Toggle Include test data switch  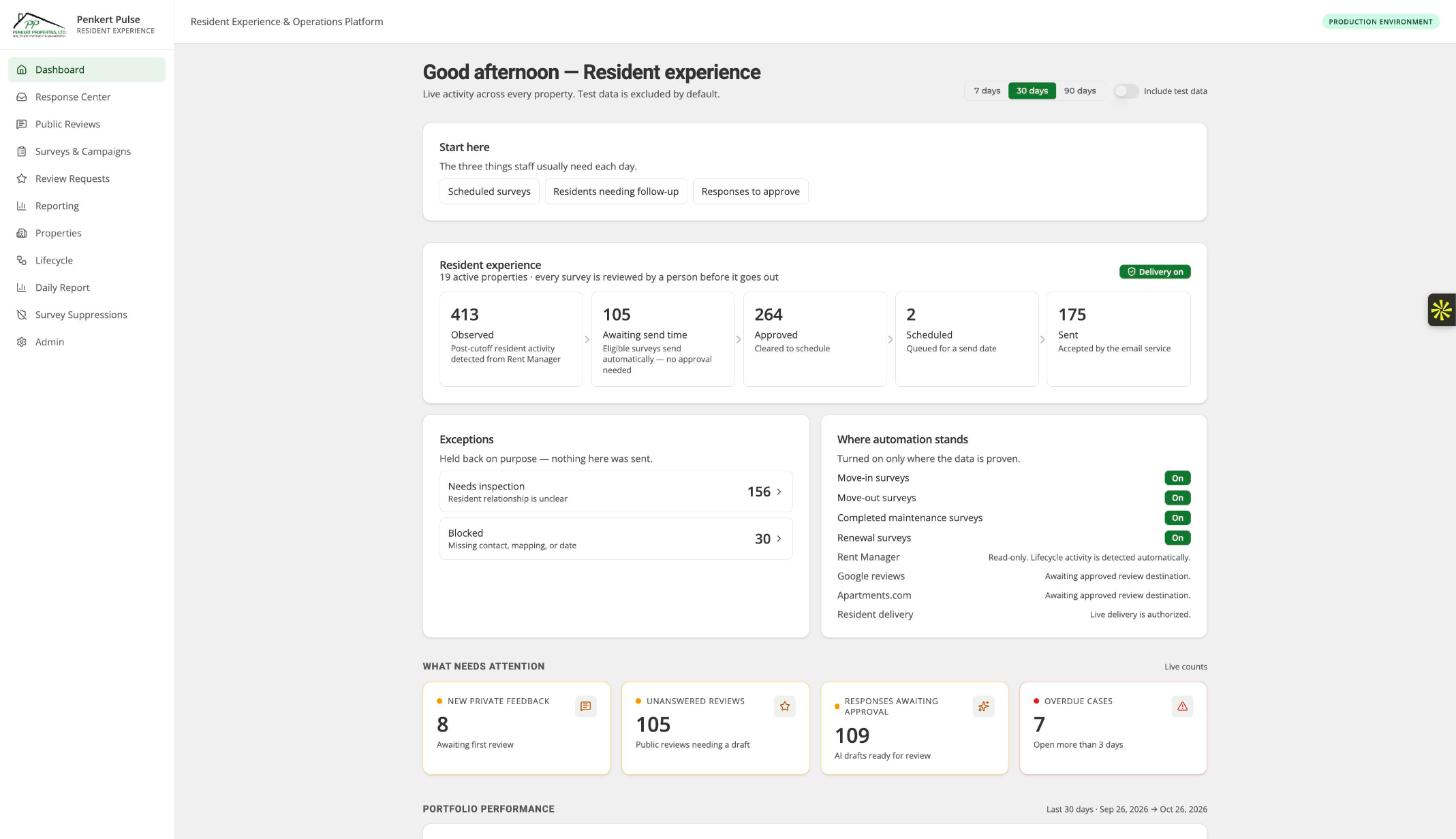(x=1126, y=91)
